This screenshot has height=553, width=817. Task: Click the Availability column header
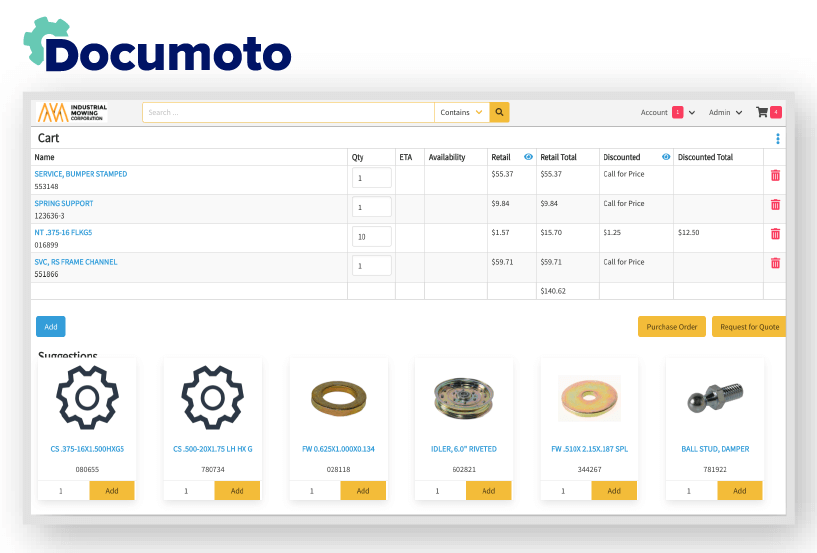pos(447,157)
